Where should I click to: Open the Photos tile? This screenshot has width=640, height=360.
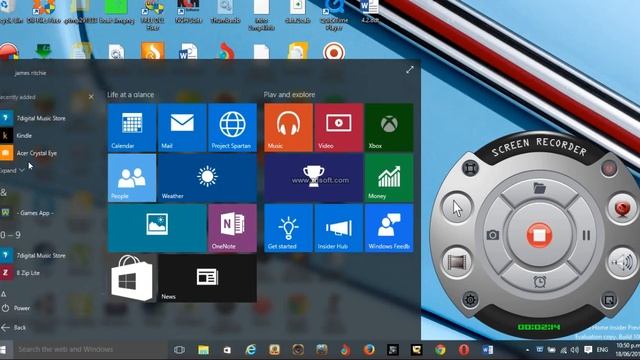(157, 228)
